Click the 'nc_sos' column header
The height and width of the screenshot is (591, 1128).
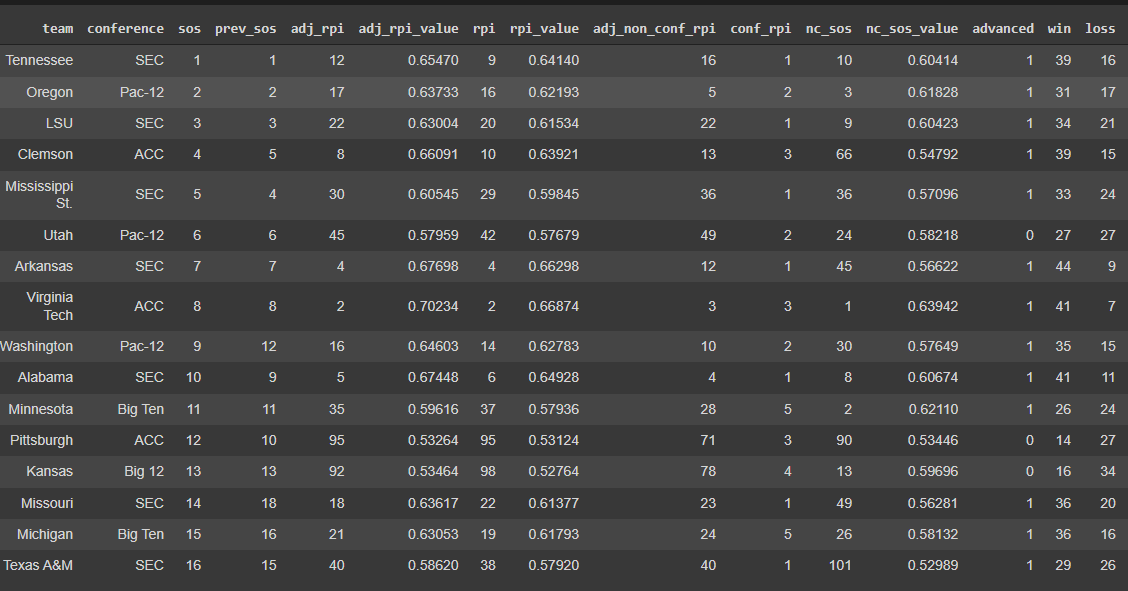828,29
